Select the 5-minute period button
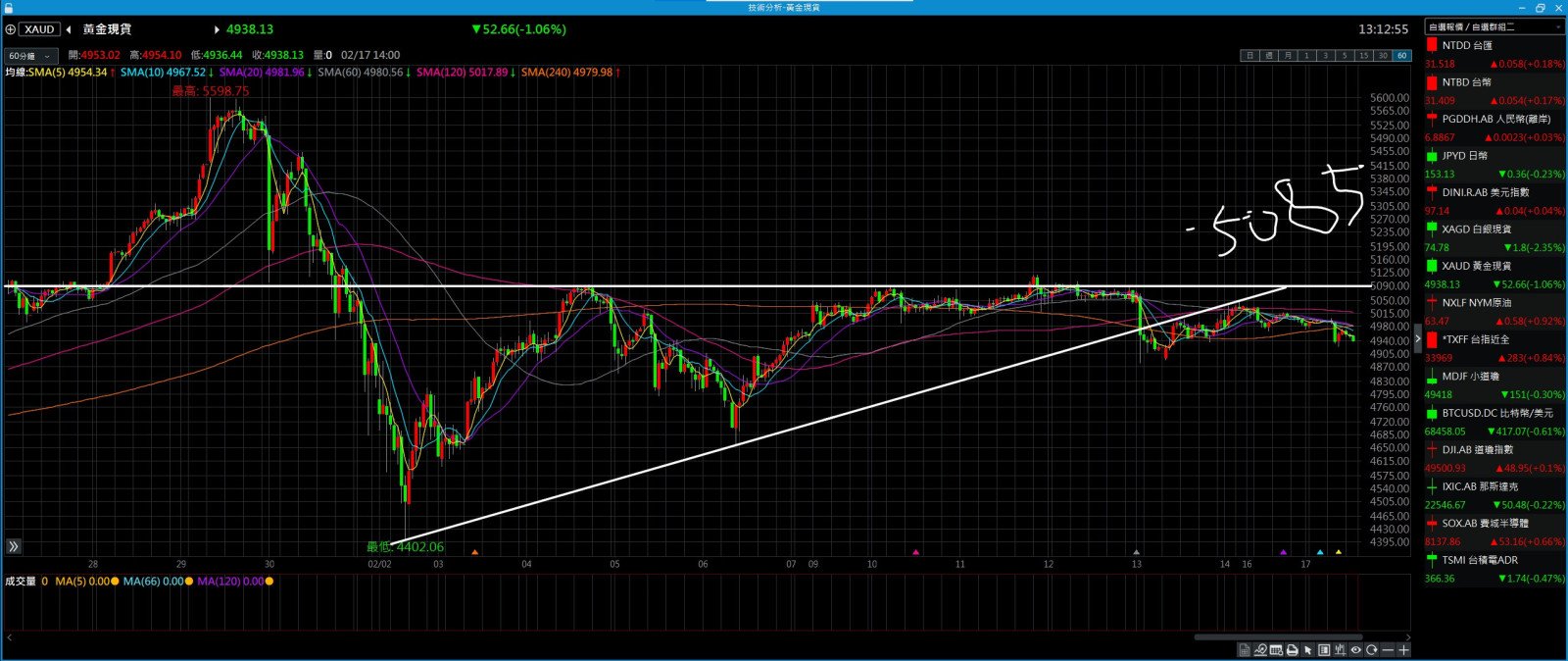1568x661 pixels. (1345, 56)
